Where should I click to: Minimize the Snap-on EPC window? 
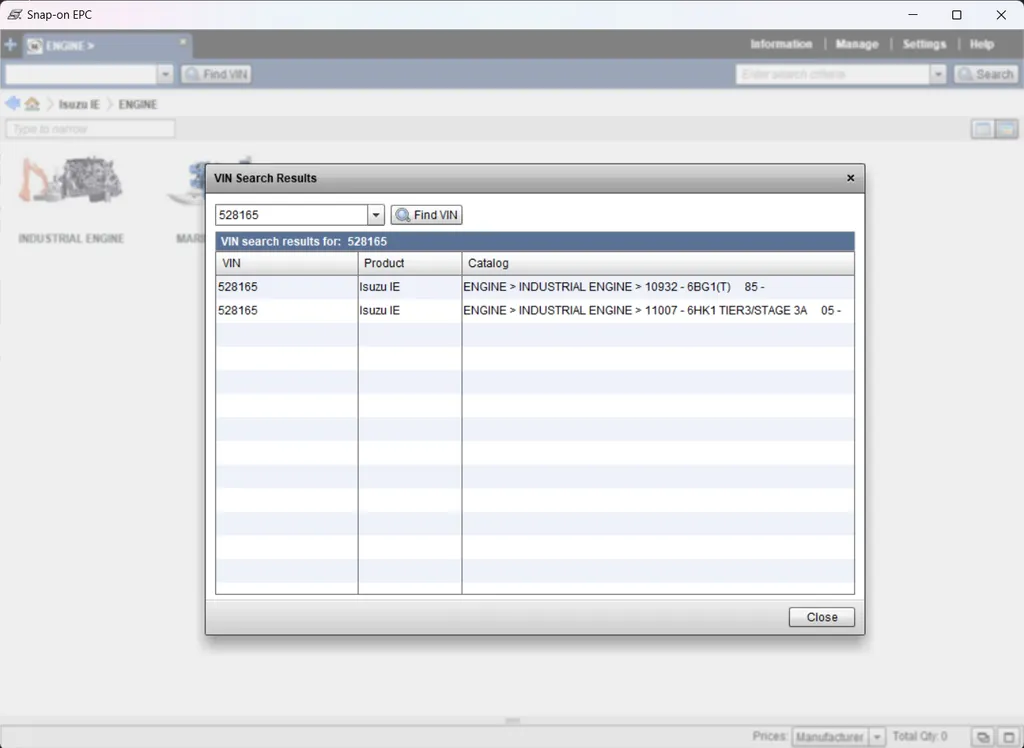[x=913, y=14]
